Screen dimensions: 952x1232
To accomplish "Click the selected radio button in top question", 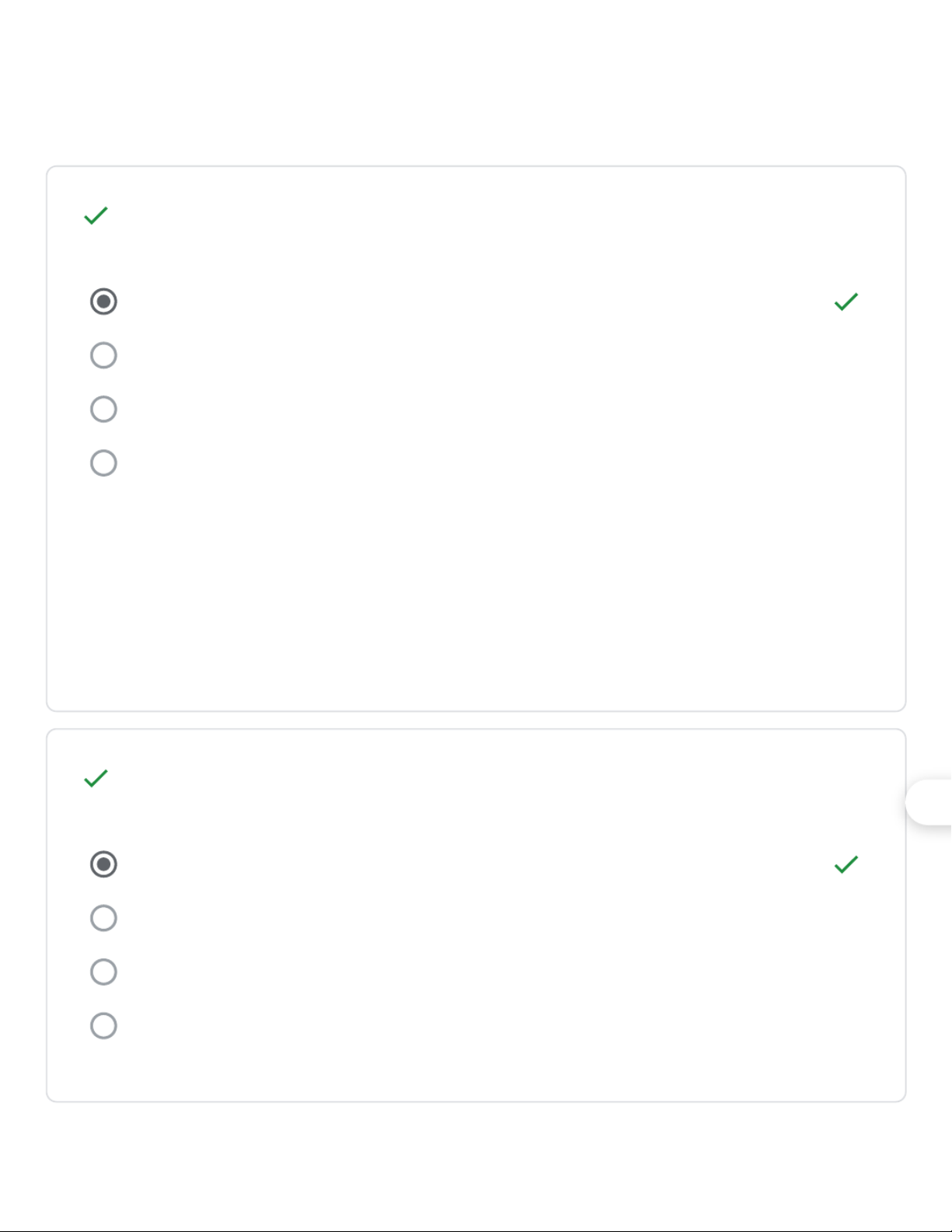I will pos(103,302).
